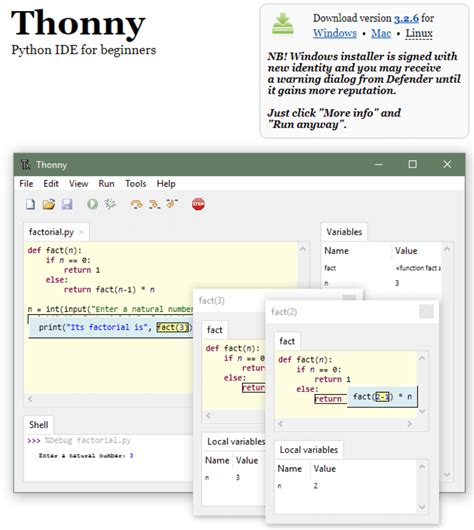Select the n row with value 3 in Variables
The width and height of the screenshot is (474, 530).
coord(382,283)
